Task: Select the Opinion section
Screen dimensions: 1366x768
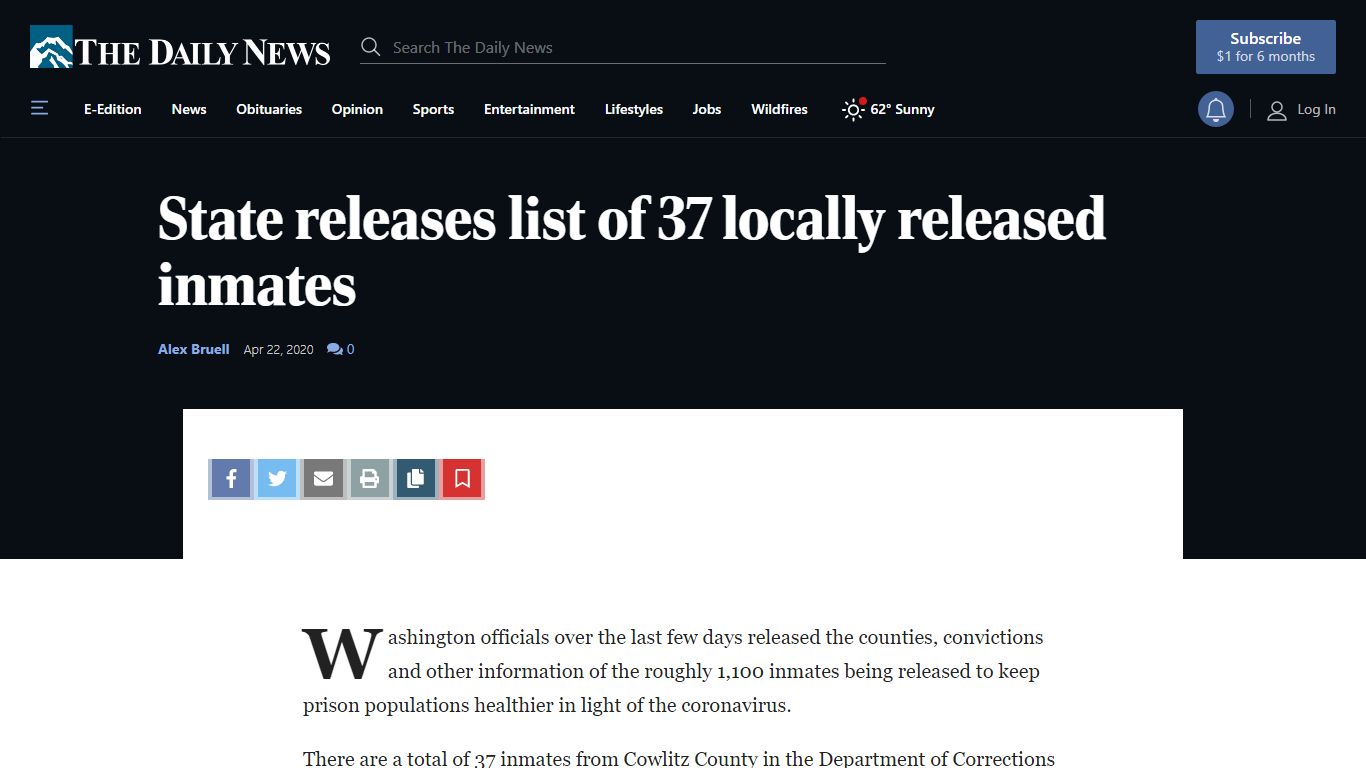Action: click(357, 109)
